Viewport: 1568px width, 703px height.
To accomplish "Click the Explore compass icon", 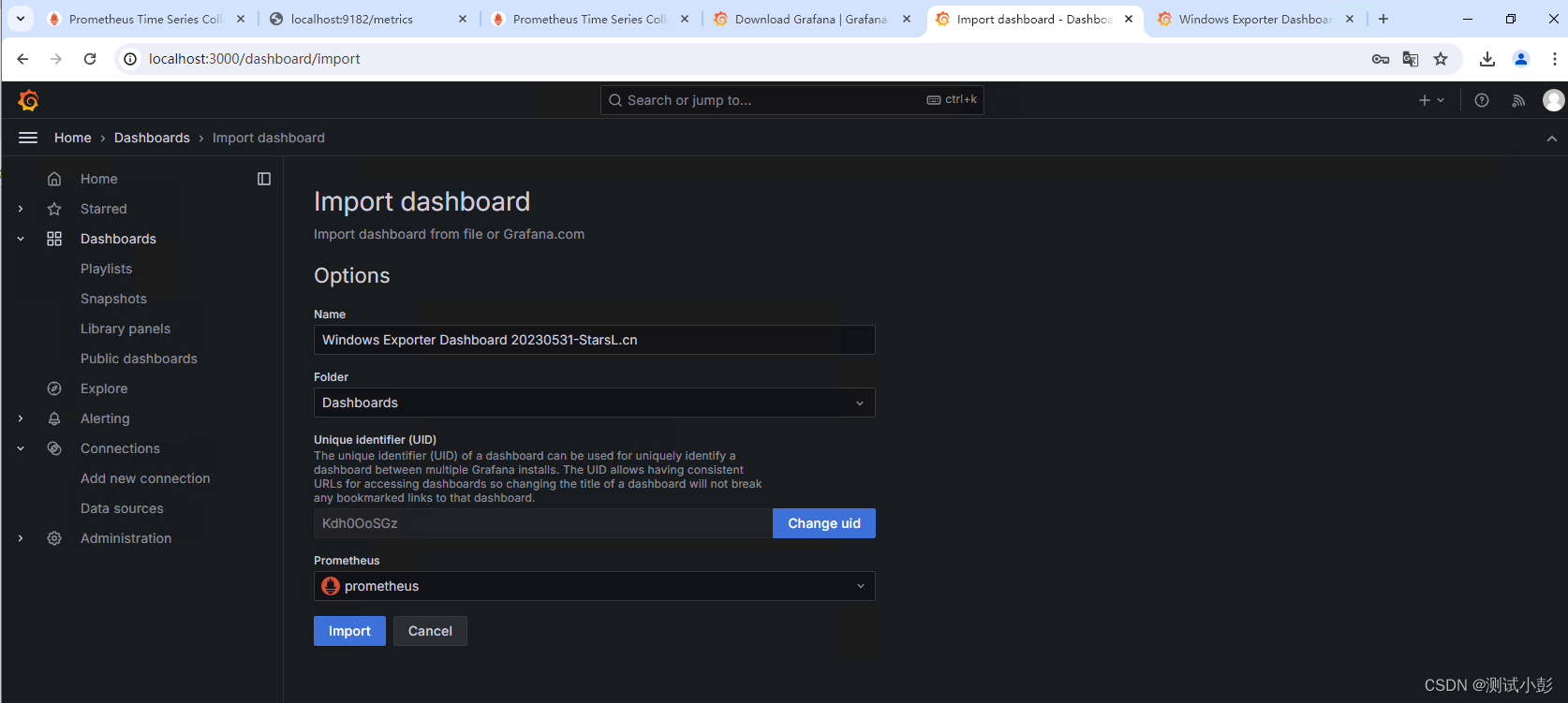I will pyautogui.click(x=54, y=388).
